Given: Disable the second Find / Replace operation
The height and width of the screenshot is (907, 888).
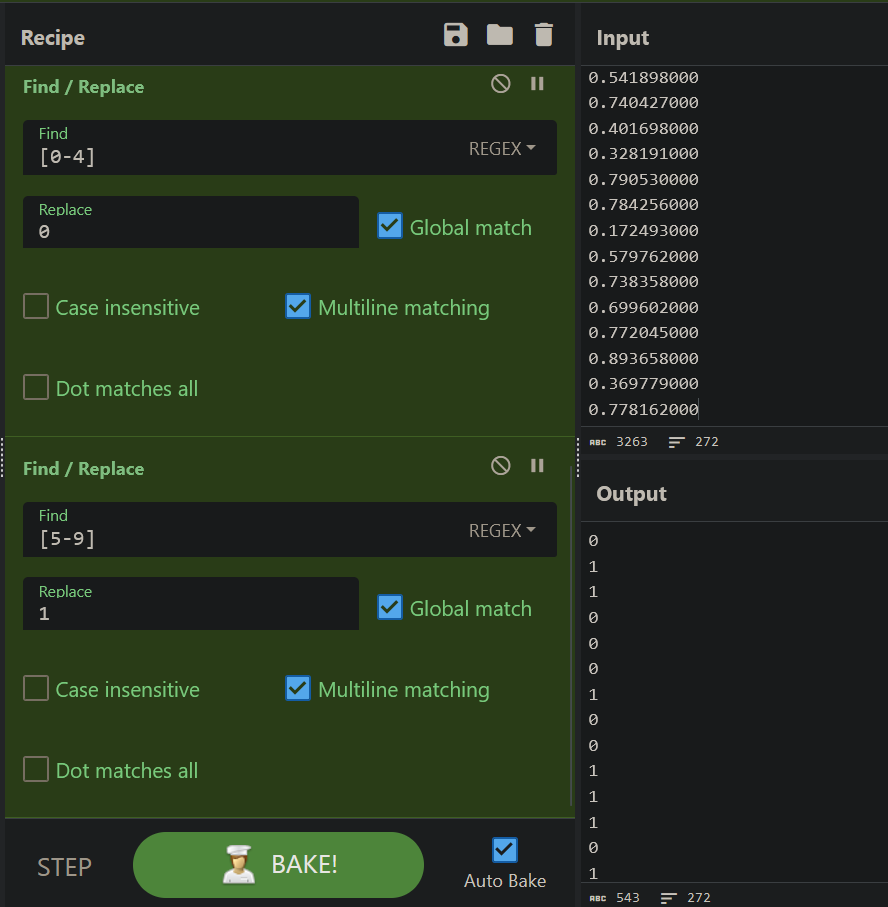Looking at the screenshot, I should tap(500, 466).
